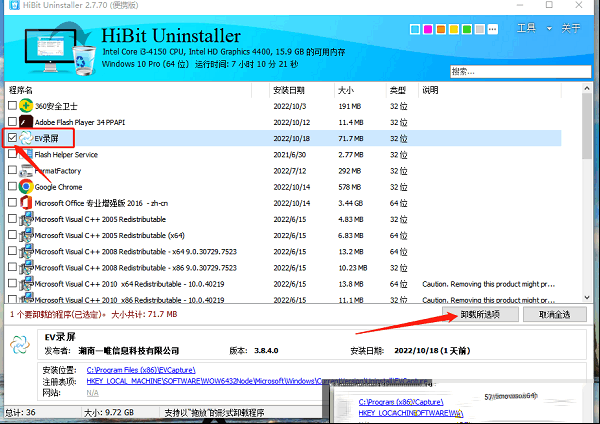Check the Visual C++ 2008 x86 checkbox
Viewport: 600px width, 424px height.
click(x=12, y=267)
